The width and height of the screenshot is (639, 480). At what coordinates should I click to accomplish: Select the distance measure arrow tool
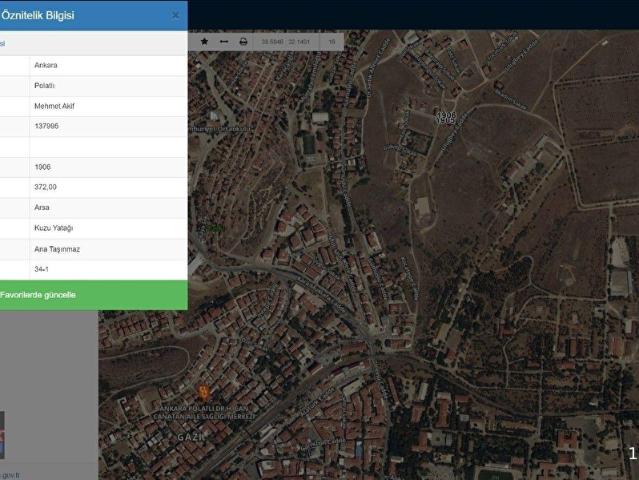[223, 42]
